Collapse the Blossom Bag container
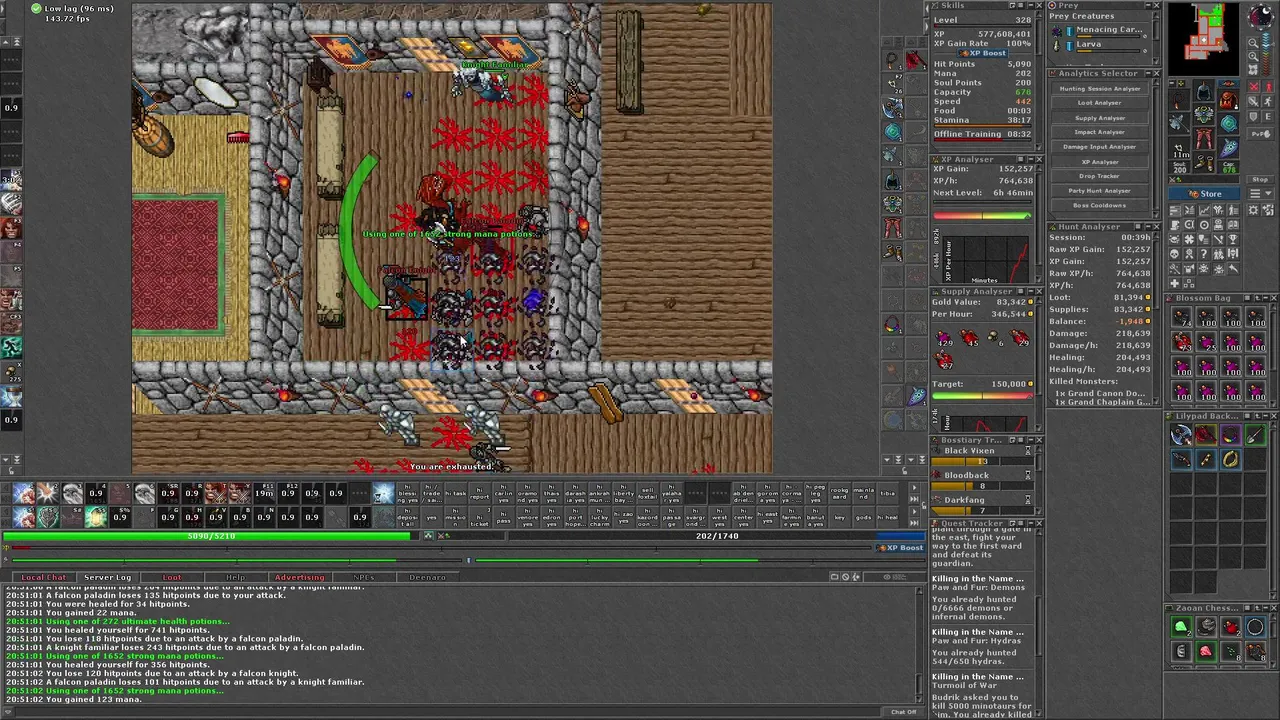 coord(1266,298)
